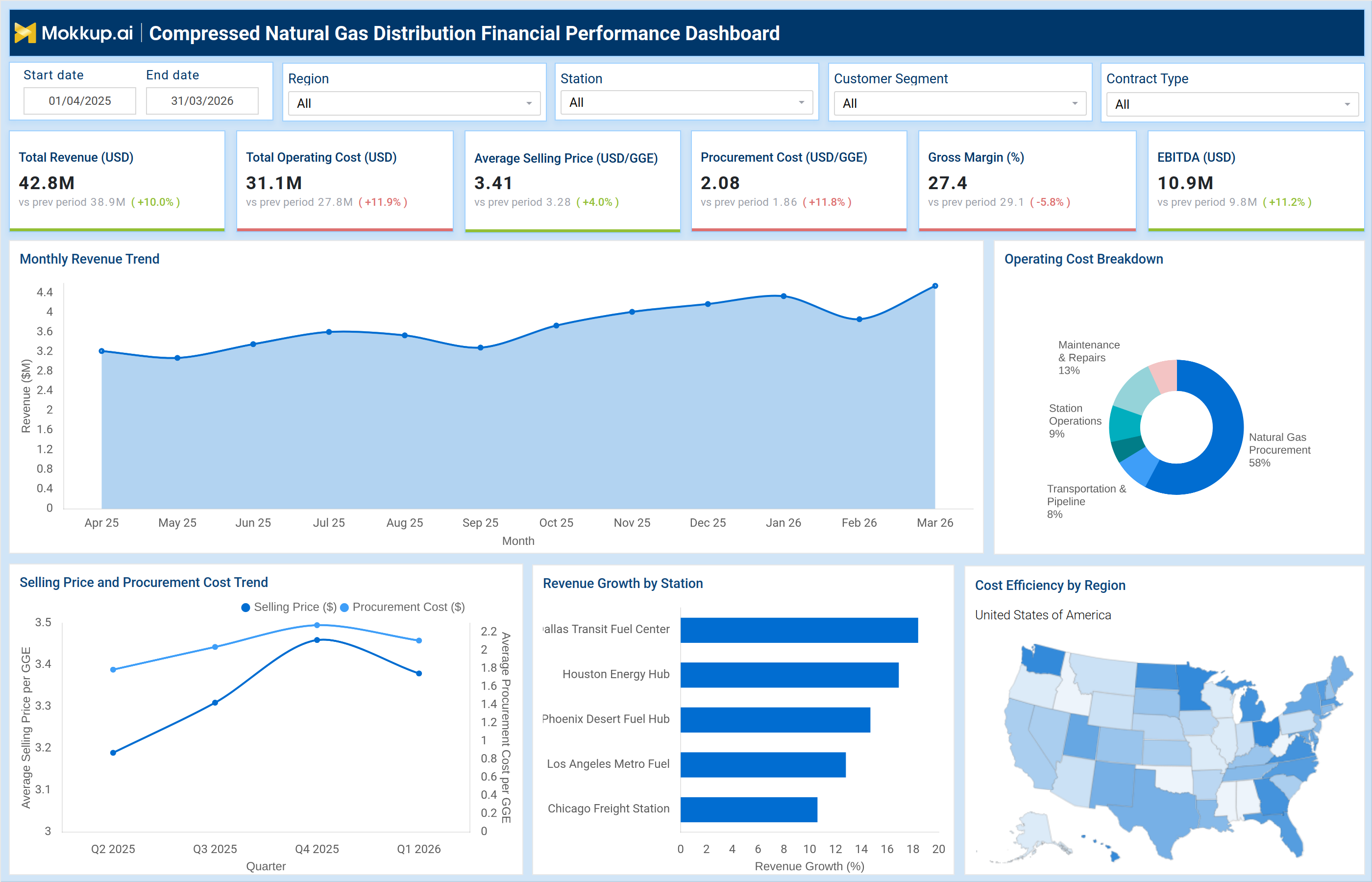Toggle the Selling Price ($) legend item
This screenshot has height=882, width=1372.
[x=289, y=607]
